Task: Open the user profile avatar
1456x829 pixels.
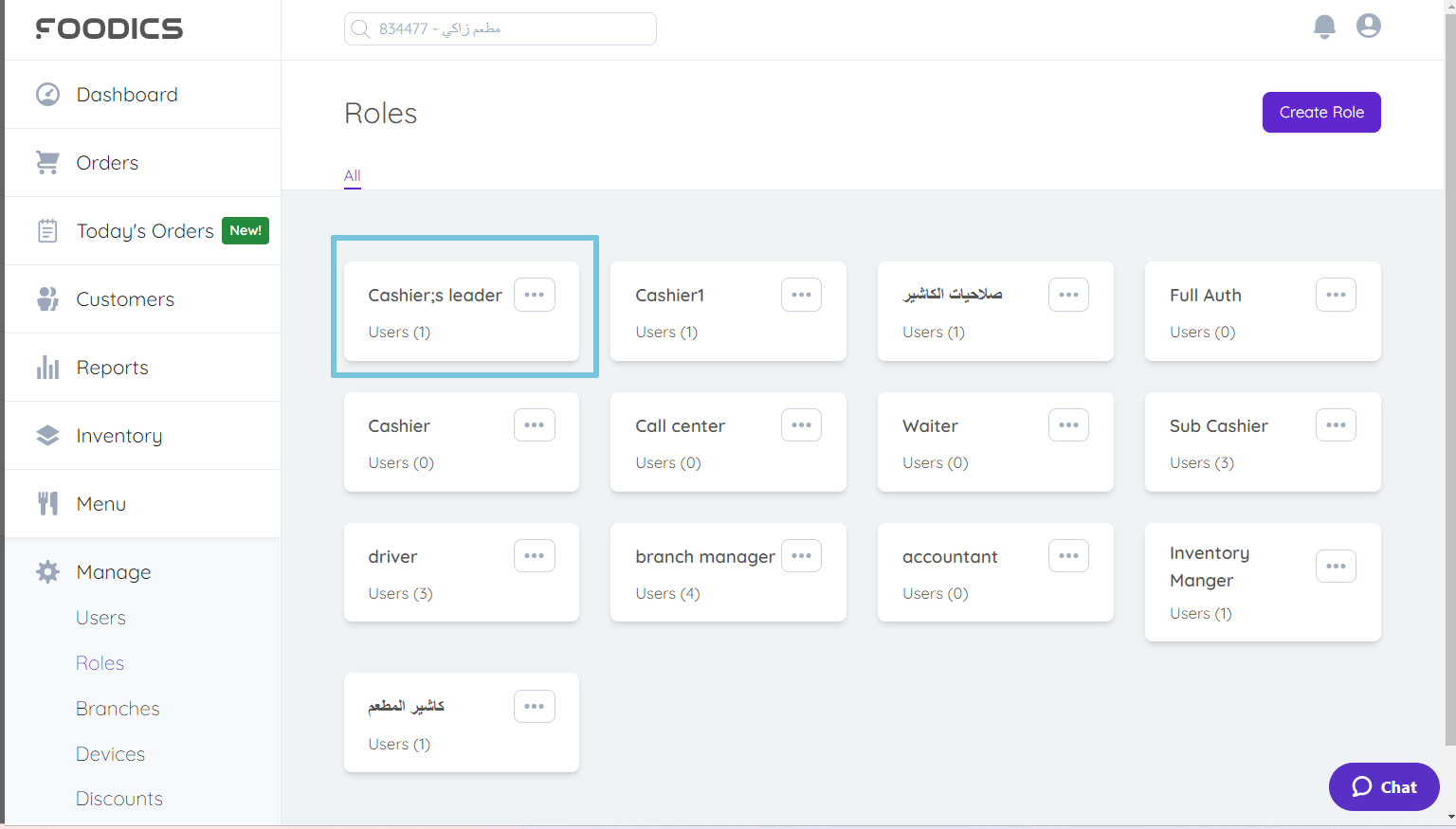Action: point(1368,26)
